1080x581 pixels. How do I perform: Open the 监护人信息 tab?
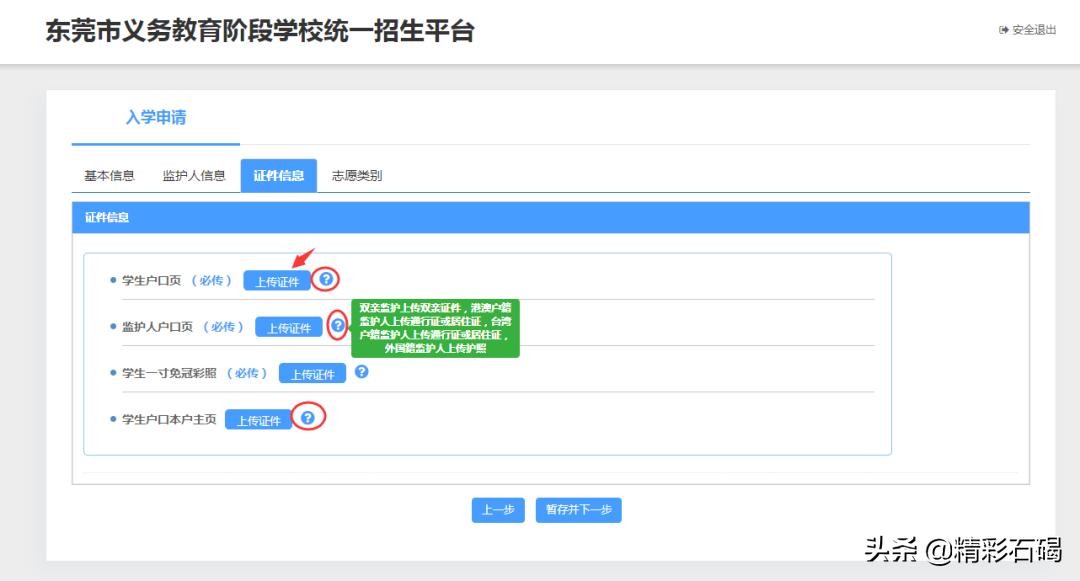click(194, 176)
